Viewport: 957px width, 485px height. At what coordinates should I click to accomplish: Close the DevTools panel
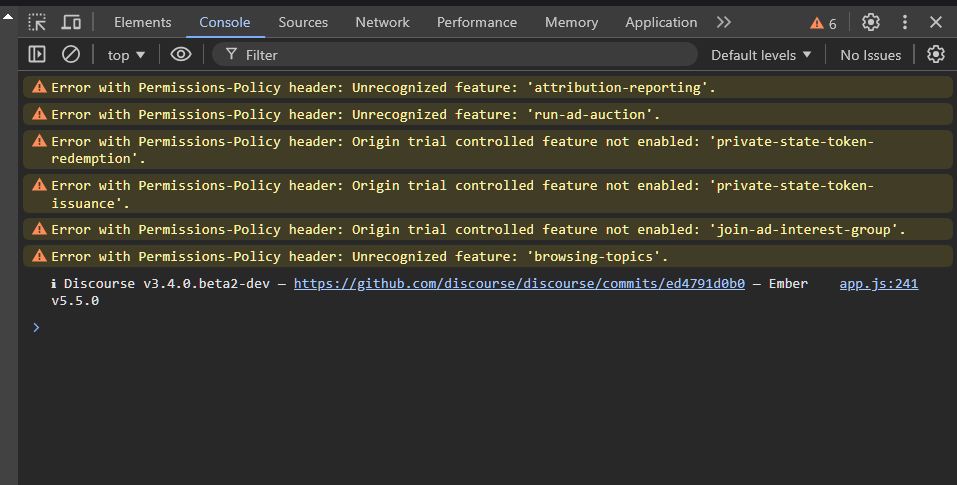pos(936,23)
